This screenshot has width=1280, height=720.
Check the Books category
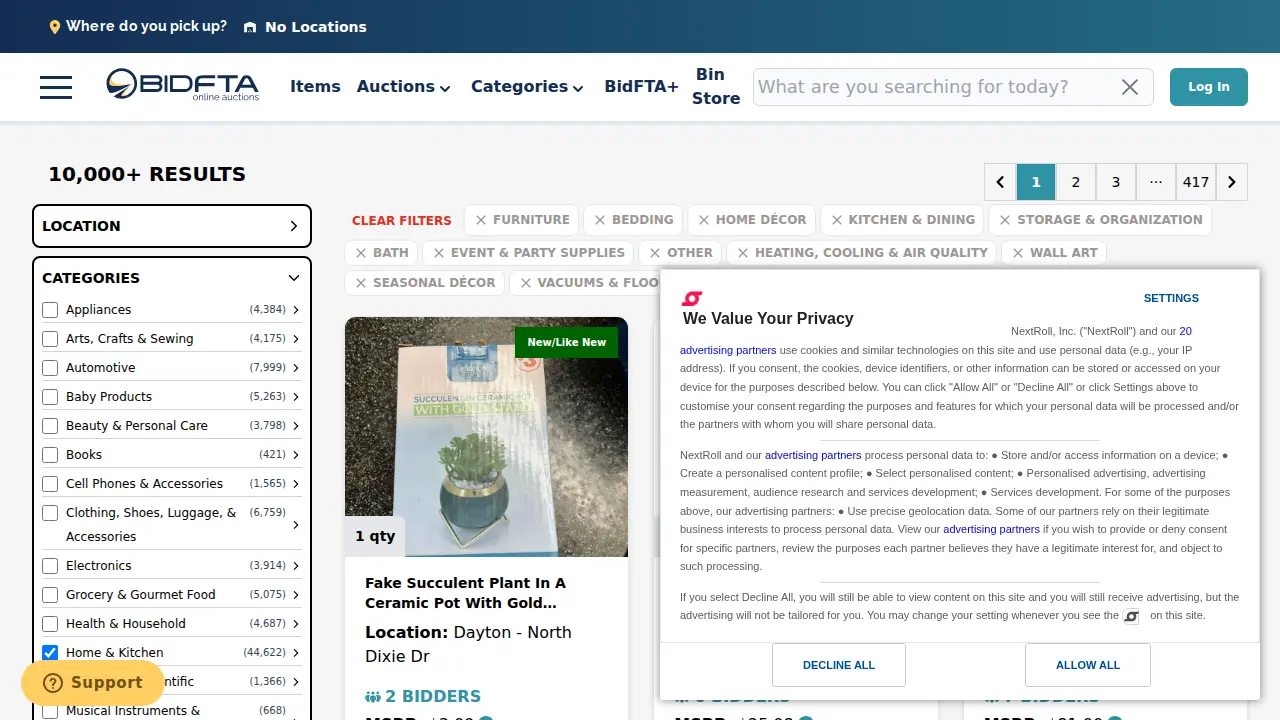point(50,455)
